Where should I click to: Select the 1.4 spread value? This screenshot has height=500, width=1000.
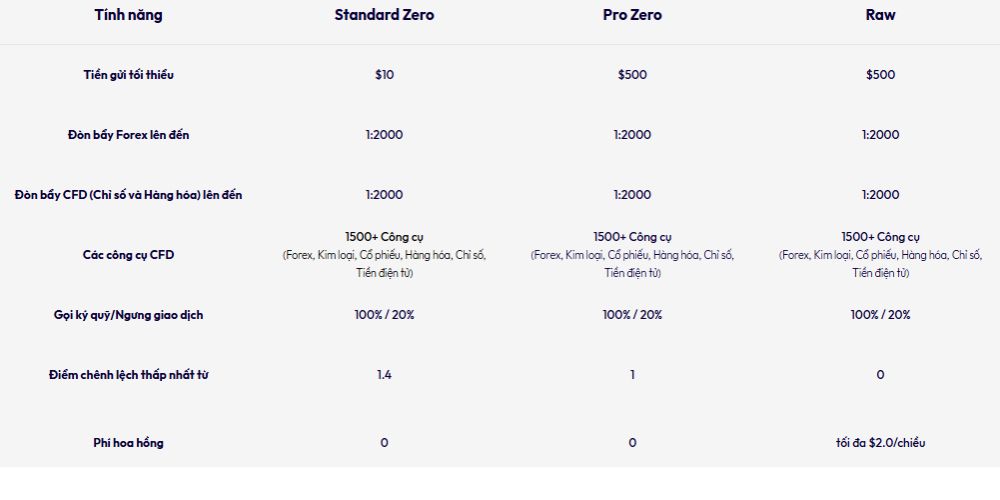384,375
